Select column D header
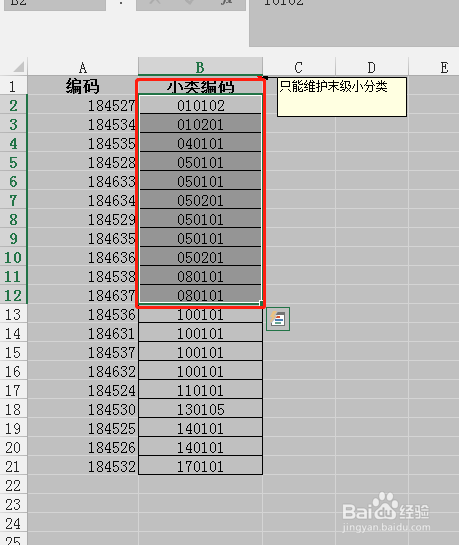 coord(372,67)
